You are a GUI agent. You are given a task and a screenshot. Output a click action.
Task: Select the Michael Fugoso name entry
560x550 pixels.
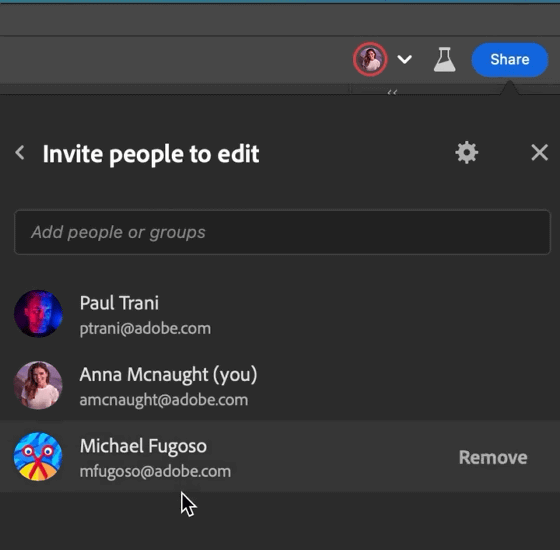[x=143, y=446]
